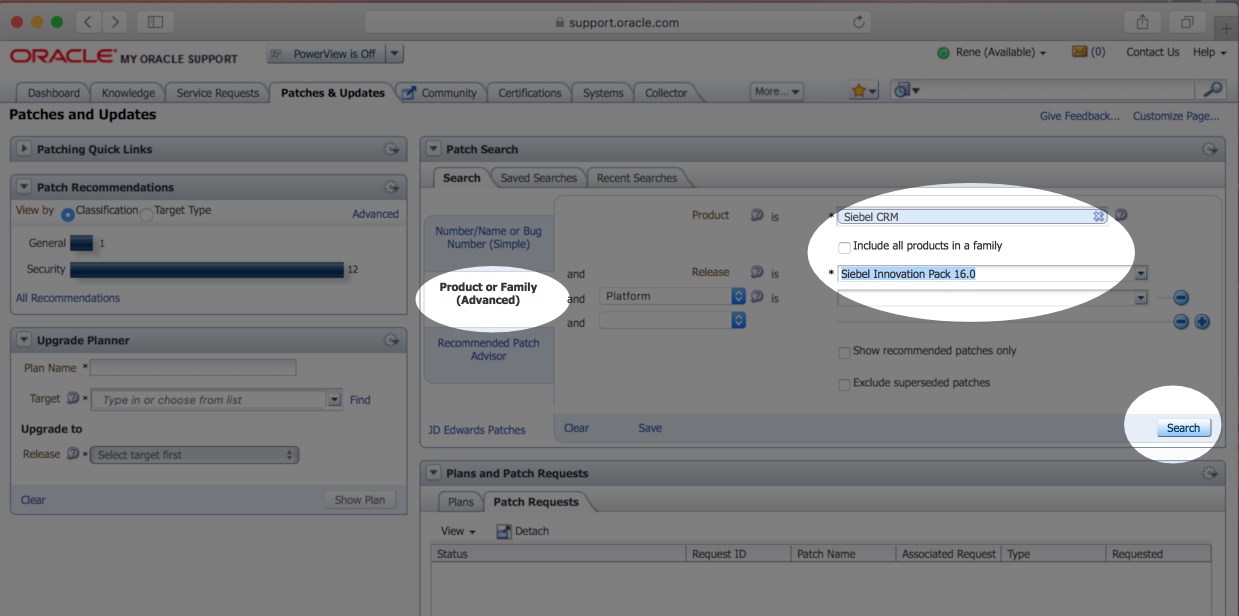Select Recommended Patch Advisor search option

tap(488, 349)
